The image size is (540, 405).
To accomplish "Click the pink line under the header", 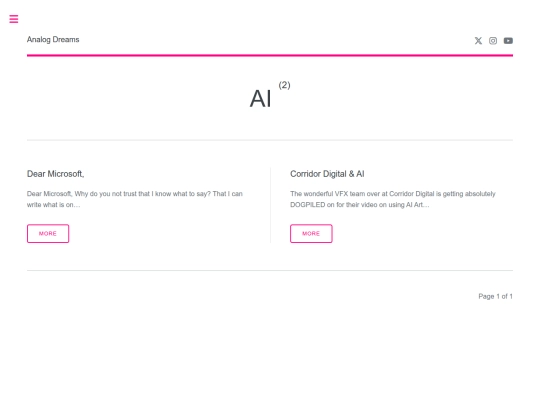I will tap(270, 55).
